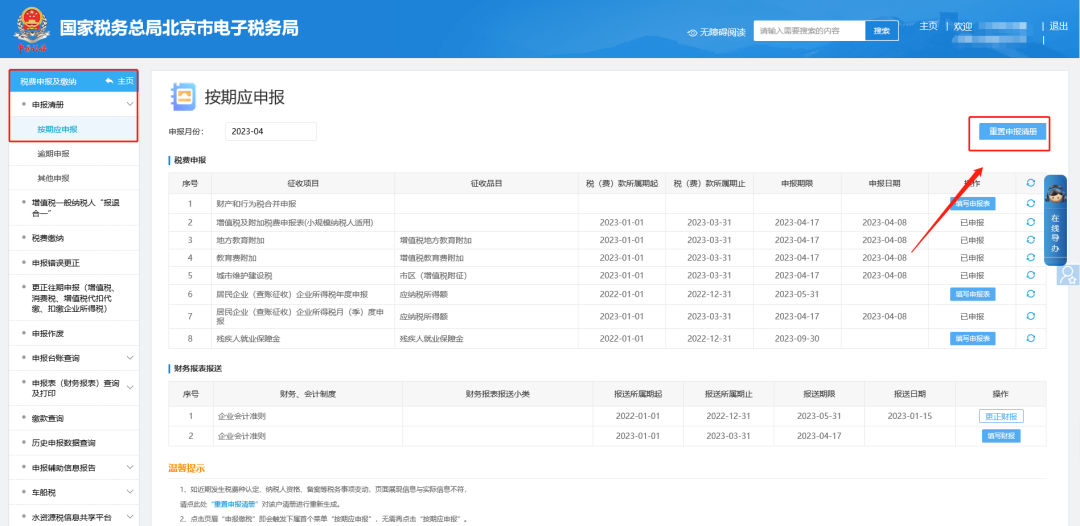Refresh the 城市维护建设税 row

point(1030,275)
